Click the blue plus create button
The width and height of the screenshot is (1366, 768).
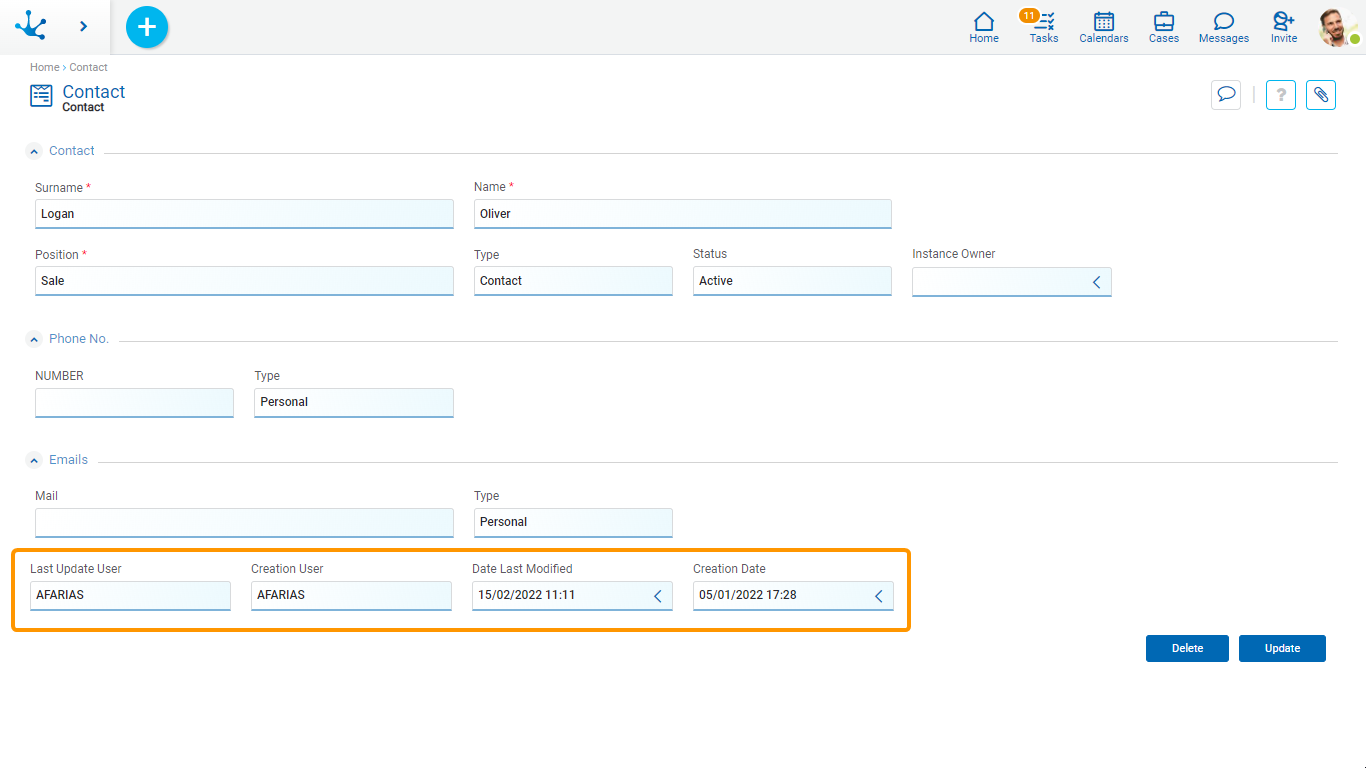(147, 27)
